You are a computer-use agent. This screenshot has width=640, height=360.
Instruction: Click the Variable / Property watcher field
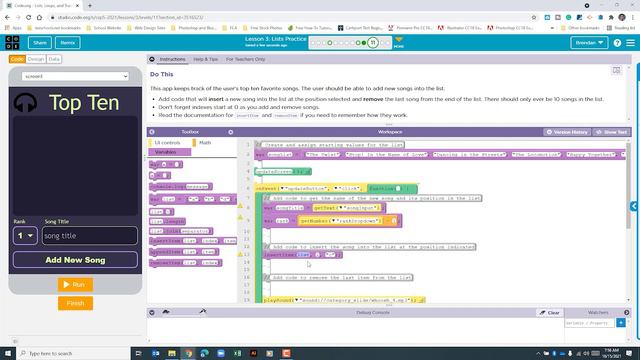(589, 323)
